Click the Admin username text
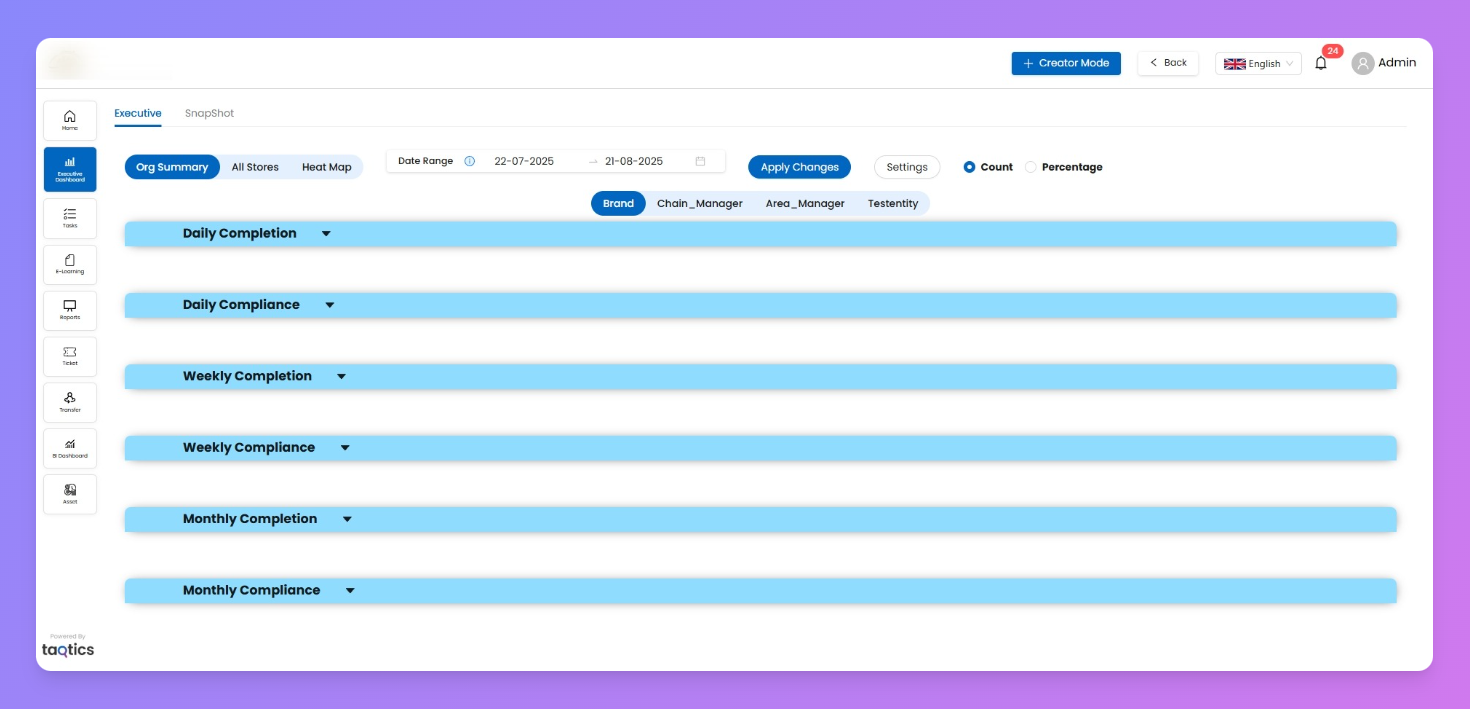This screenshot has height=709, width=1470. click(x=1397, y=63)
